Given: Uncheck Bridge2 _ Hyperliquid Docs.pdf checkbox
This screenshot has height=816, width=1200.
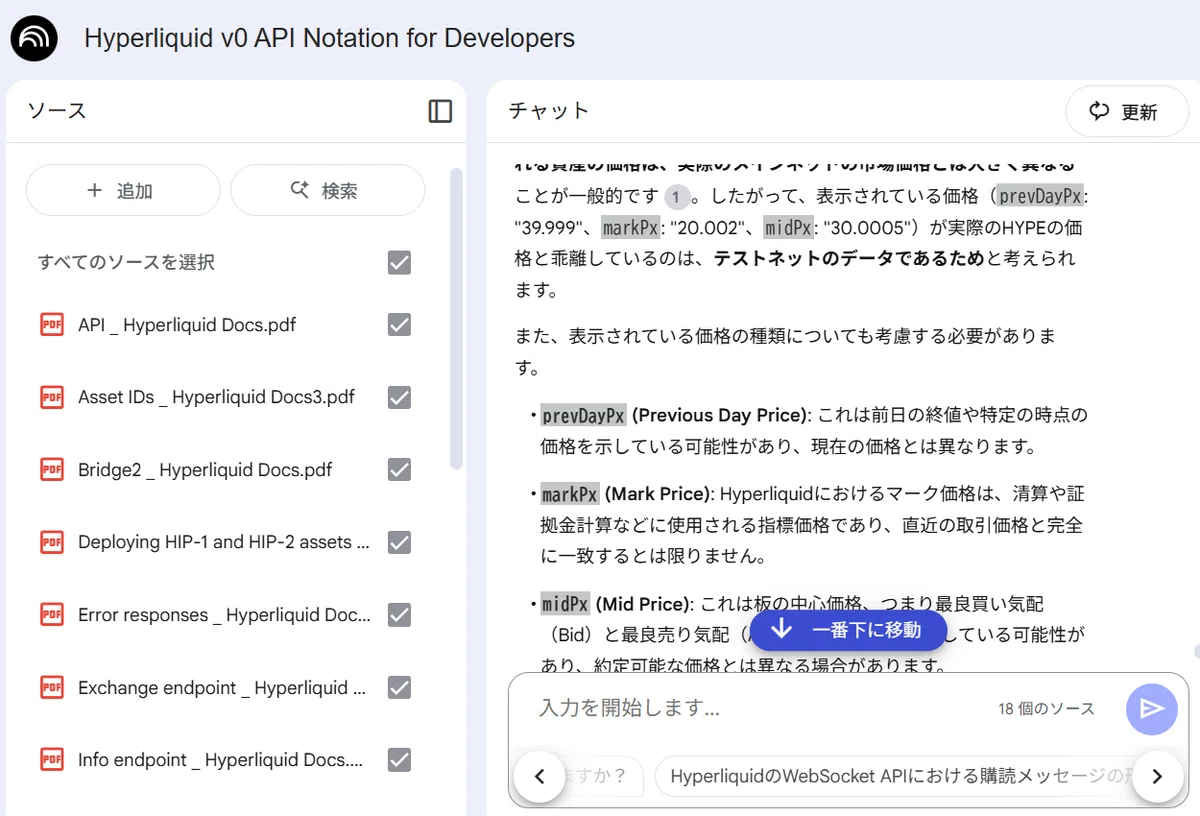Looking at the screenshot, I should pos(399,470).
